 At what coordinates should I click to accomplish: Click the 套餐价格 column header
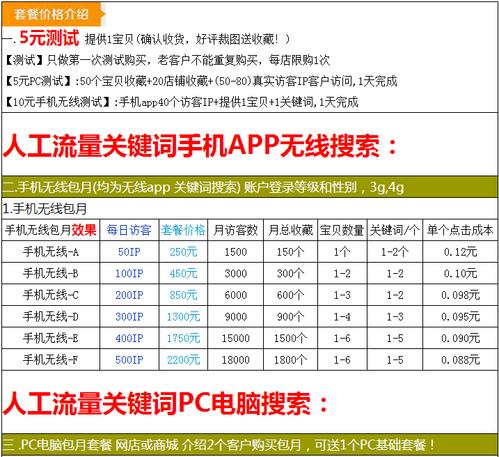point(183,230)
